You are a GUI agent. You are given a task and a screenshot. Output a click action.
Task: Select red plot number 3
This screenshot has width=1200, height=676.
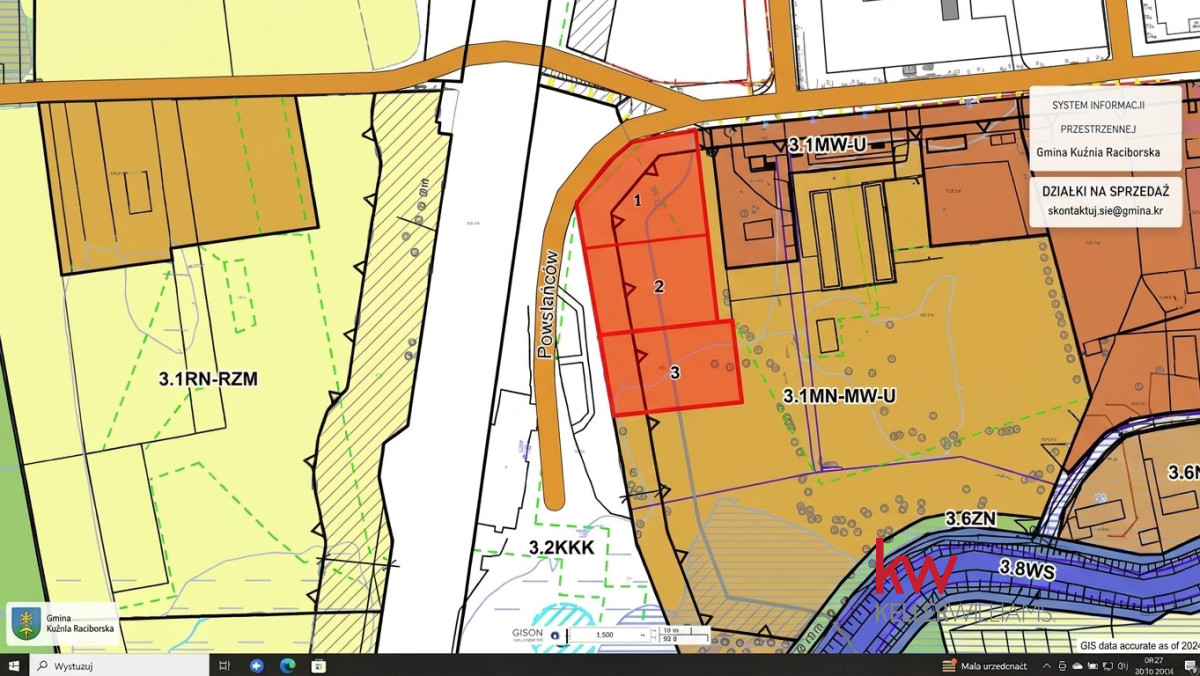click(x=675, y=372)
